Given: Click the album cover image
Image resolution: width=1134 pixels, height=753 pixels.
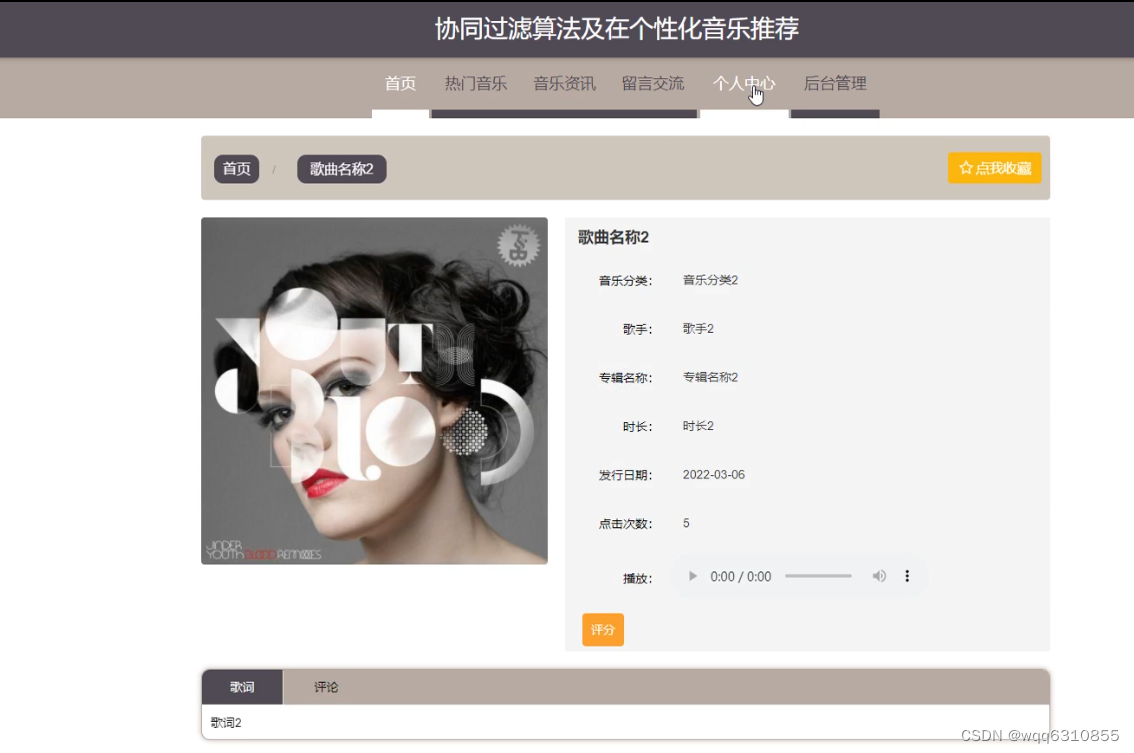Looking at the screenshot, I should click(x=374, y=391).
